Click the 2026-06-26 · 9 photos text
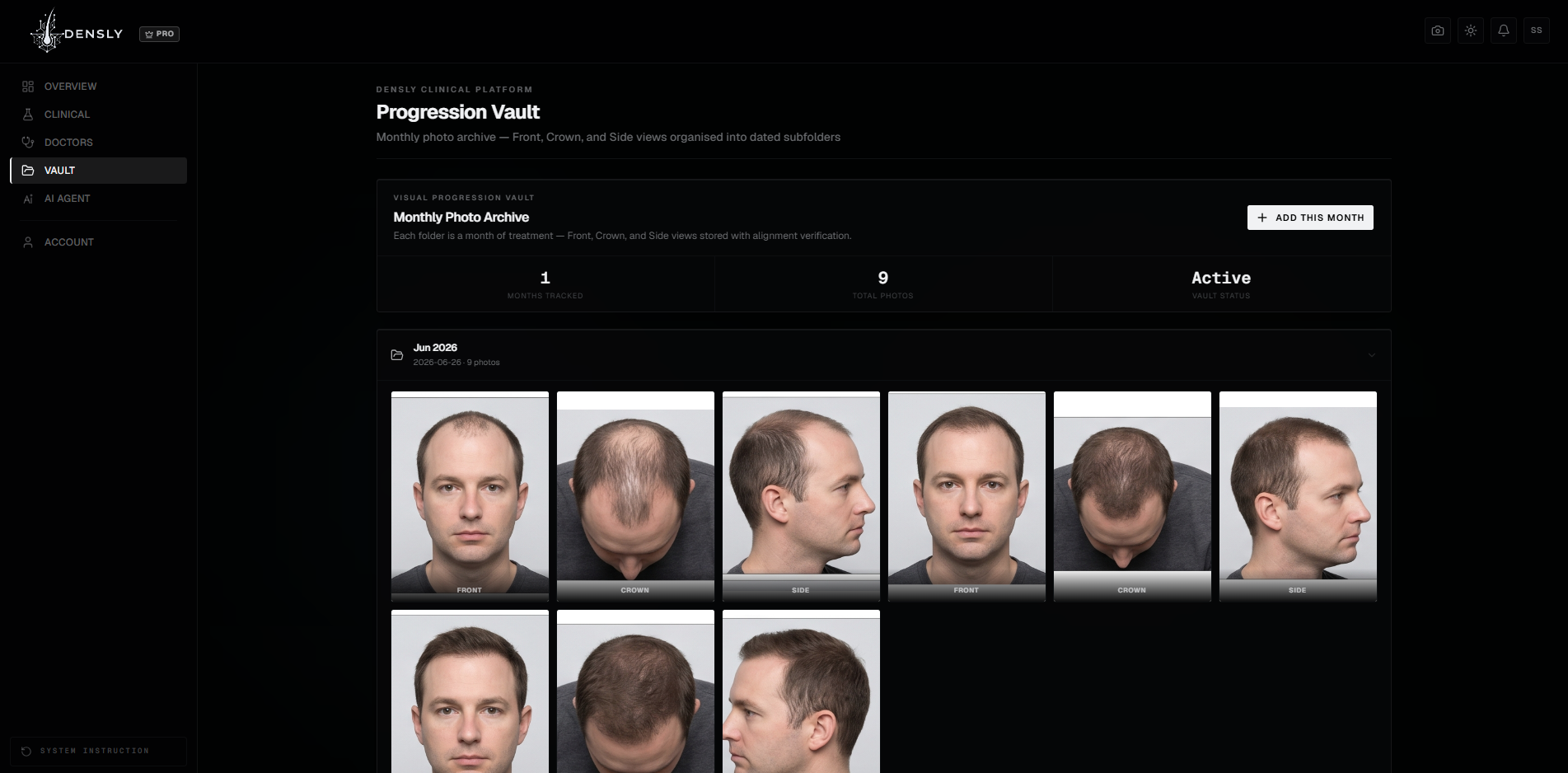The image size is (1568, 773). (x=456, y=363)
